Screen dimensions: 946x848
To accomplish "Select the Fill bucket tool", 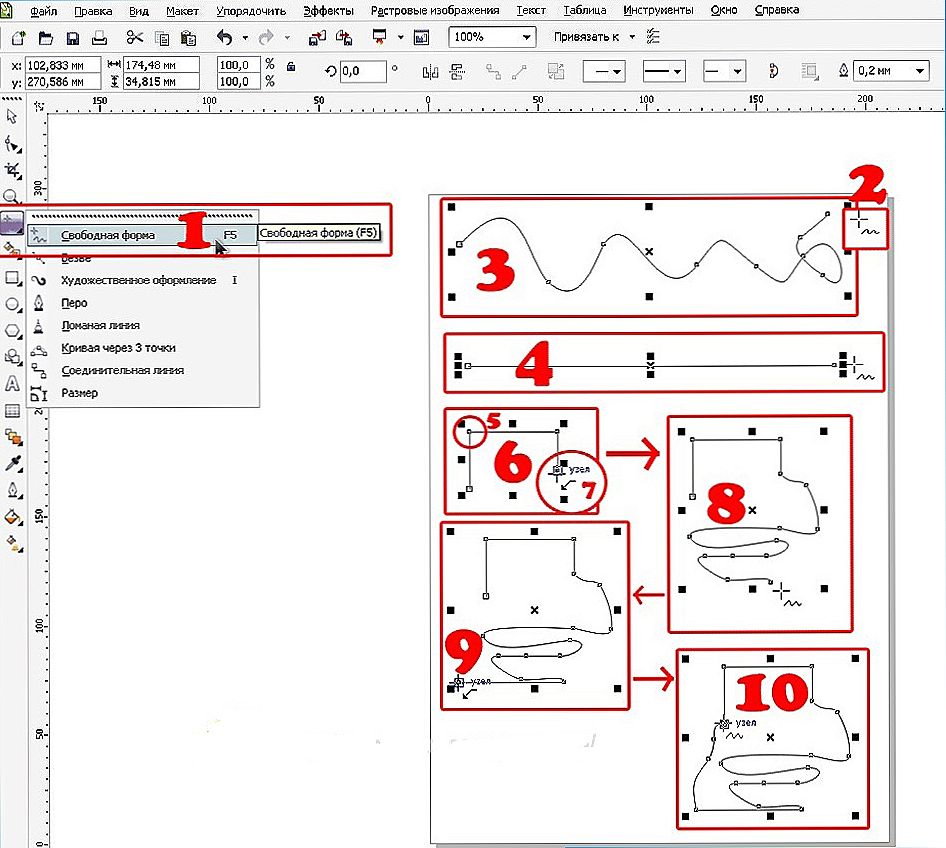I will pos(13,517).
